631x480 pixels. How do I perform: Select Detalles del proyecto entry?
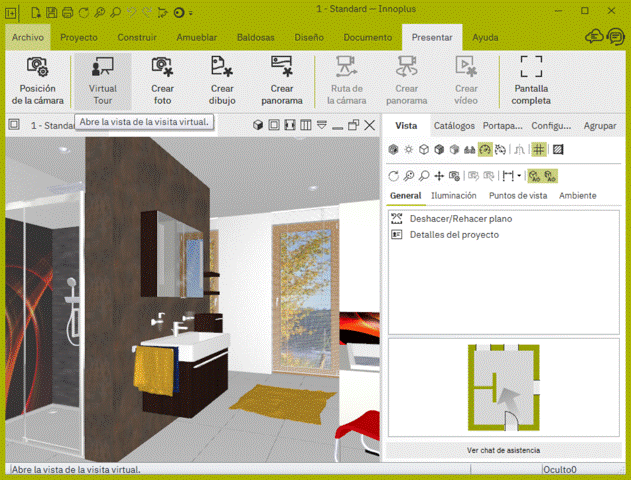coord(454,235)
